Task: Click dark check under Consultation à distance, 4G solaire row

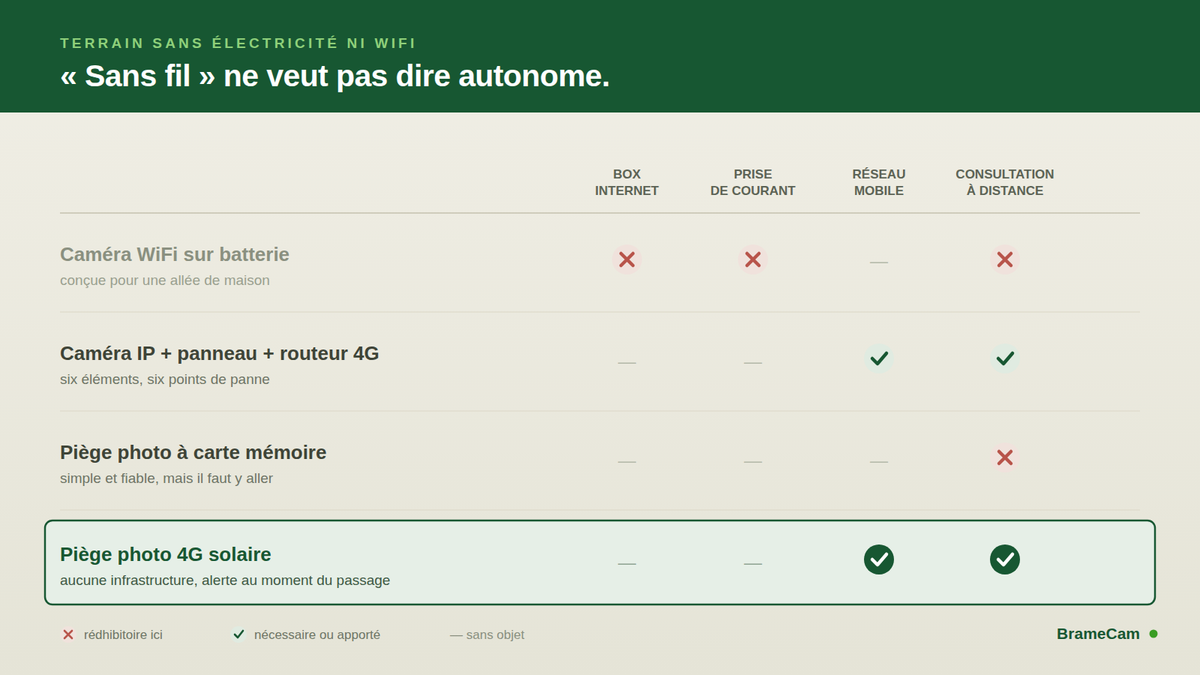Action: 1005,560
